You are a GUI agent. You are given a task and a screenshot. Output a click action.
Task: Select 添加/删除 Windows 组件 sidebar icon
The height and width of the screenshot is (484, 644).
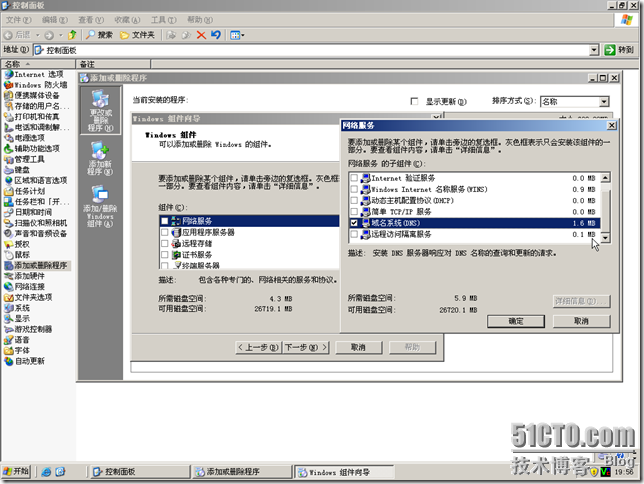click(100, 207)
